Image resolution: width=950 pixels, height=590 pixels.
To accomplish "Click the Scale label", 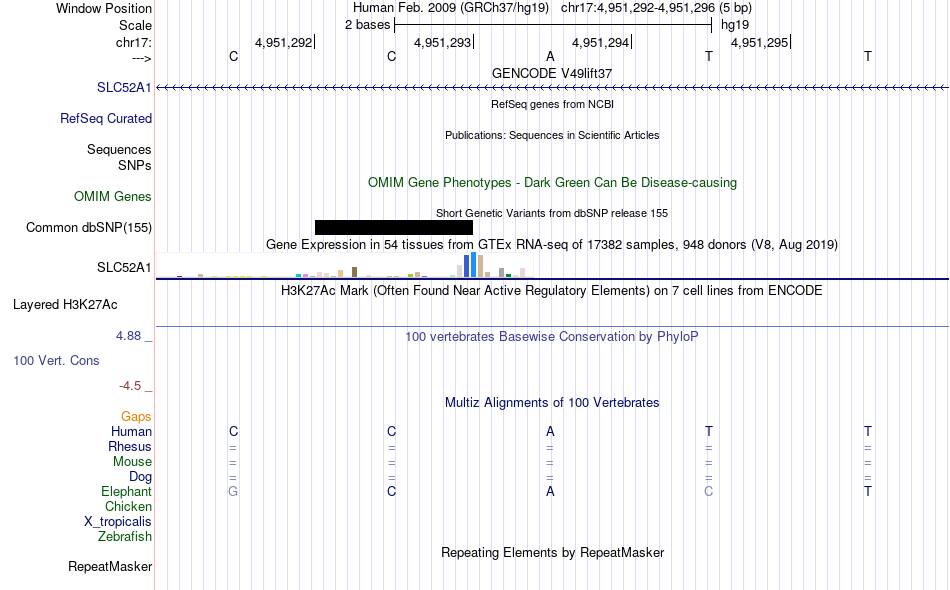I will click(136, 26).
